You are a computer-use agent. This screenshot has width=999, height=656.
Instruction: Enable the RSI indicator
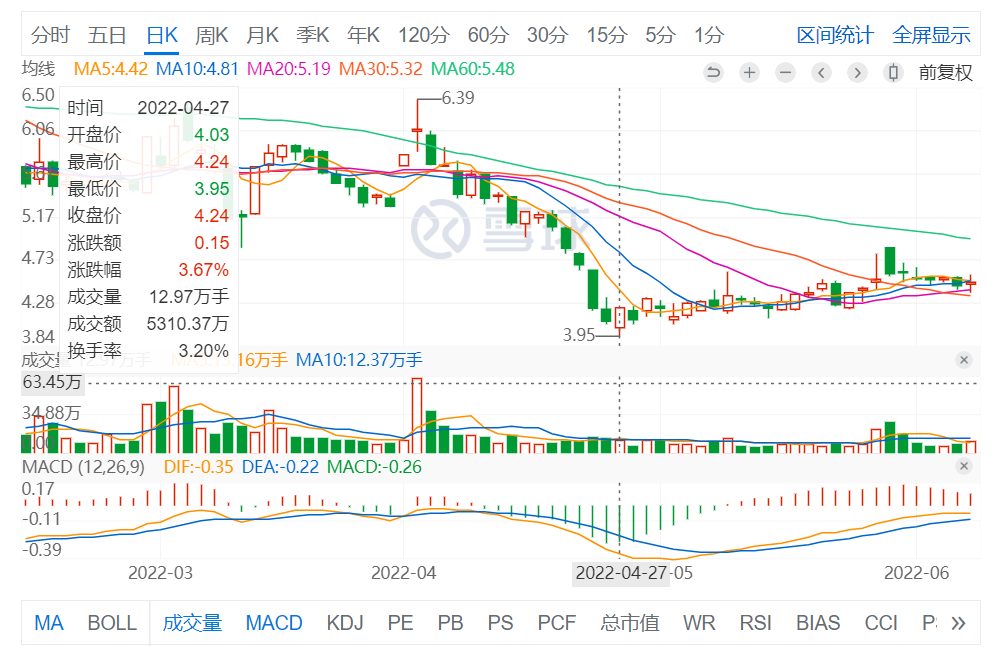(x=755, y=623)
